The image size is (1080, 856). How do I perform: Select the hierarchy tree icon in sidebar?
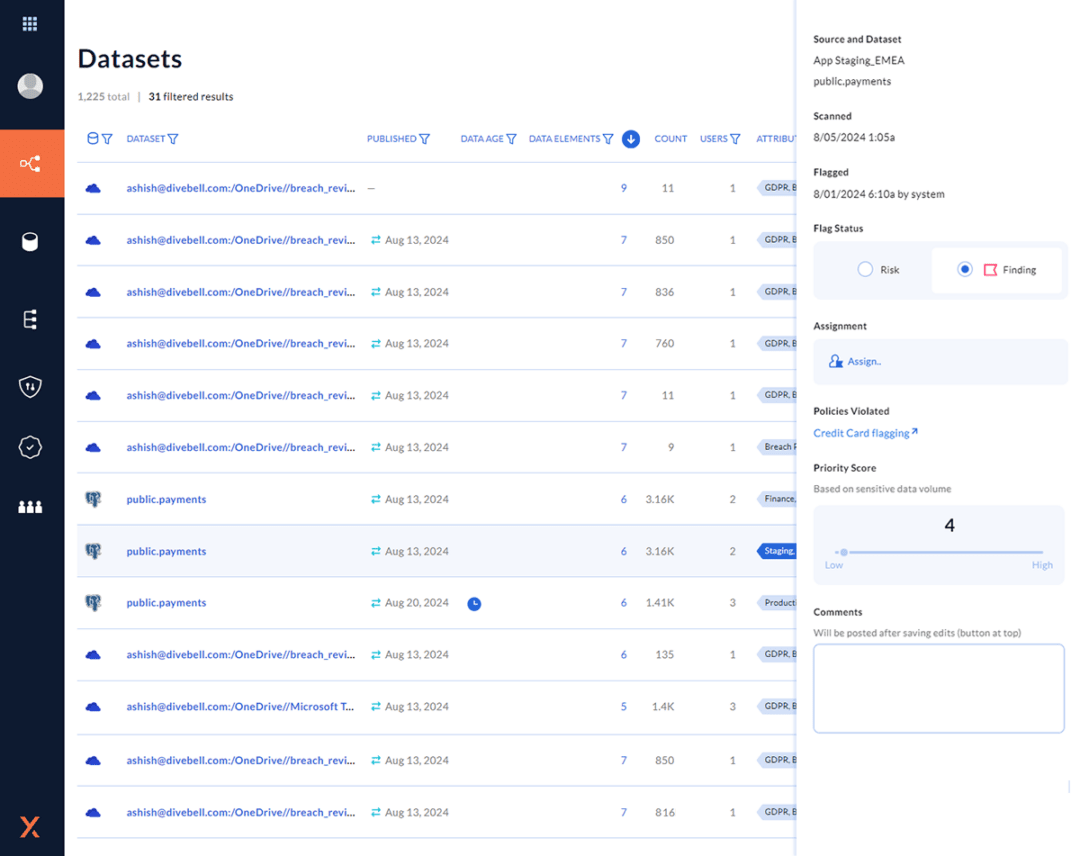coord(30,319)
